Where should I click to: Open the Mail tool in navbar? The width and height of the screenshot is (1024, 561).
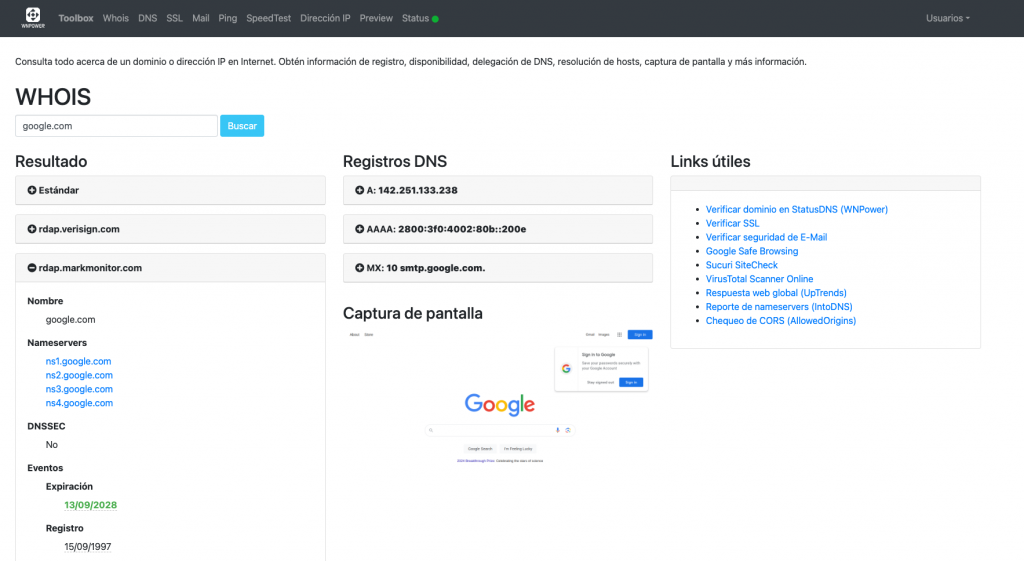click(x=200, y=18)
